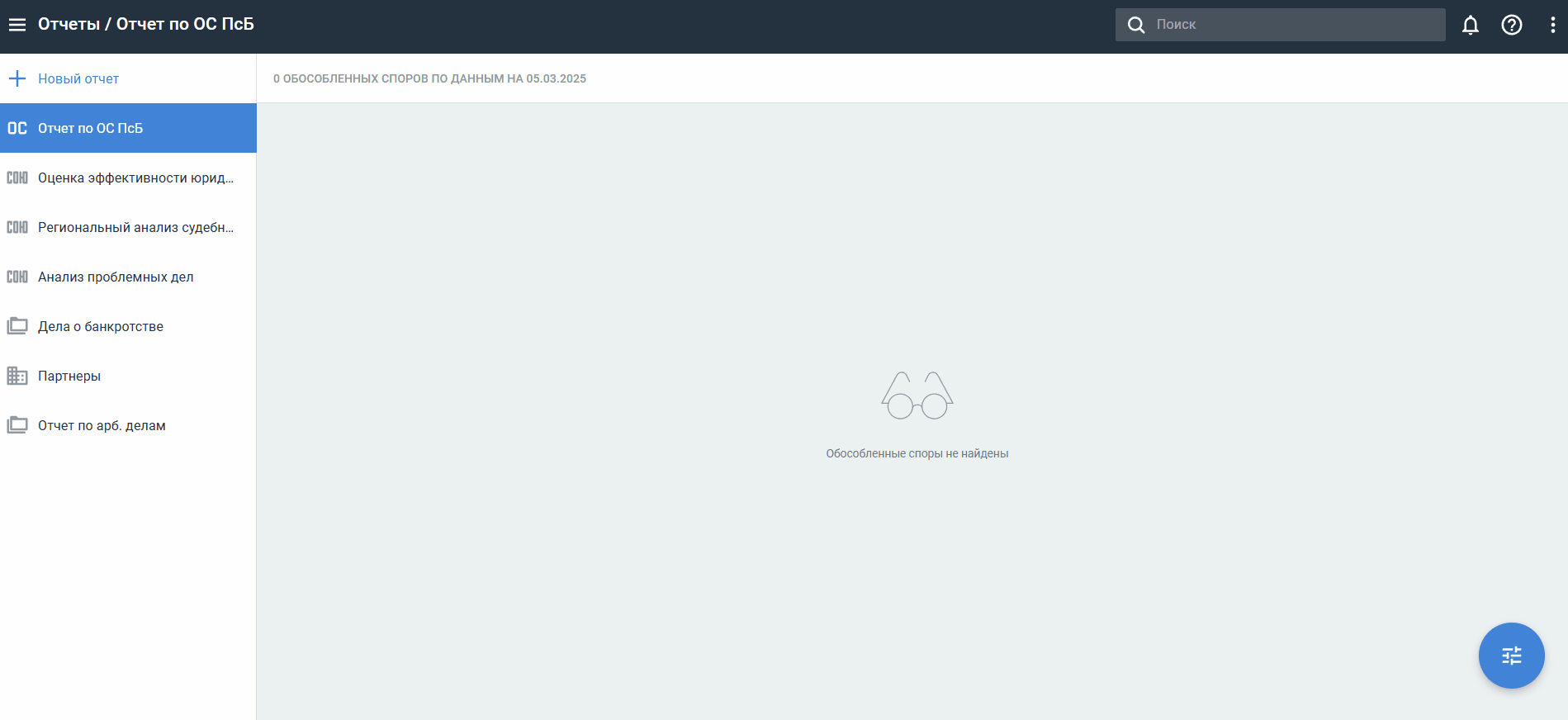Open the three-dot more options menu
The image size is (1568, 720).
pyautogui.click(x=1552, y=25)
